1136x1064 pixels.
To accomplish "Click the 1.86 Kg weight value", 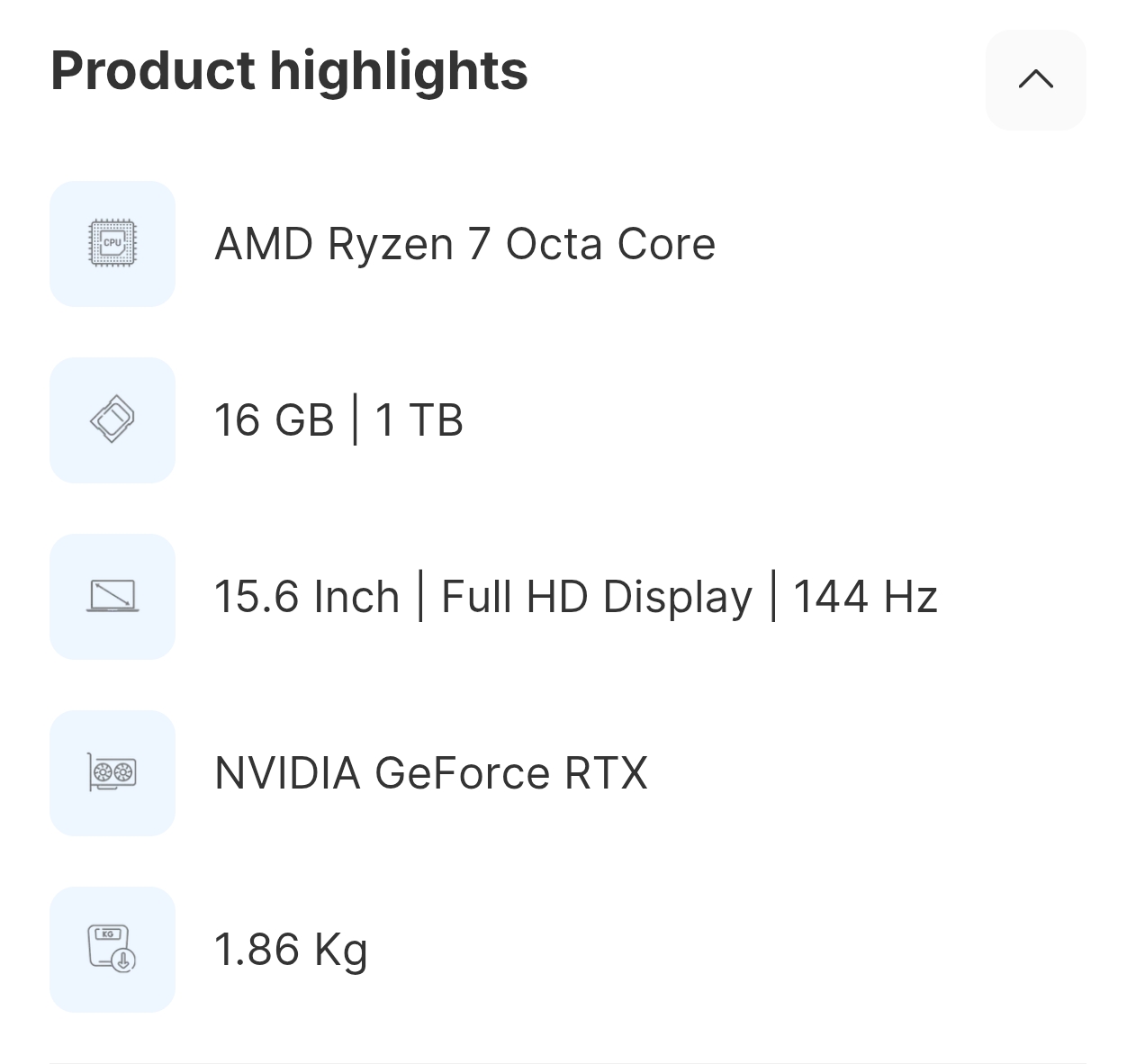I will (x=291, y=950).
